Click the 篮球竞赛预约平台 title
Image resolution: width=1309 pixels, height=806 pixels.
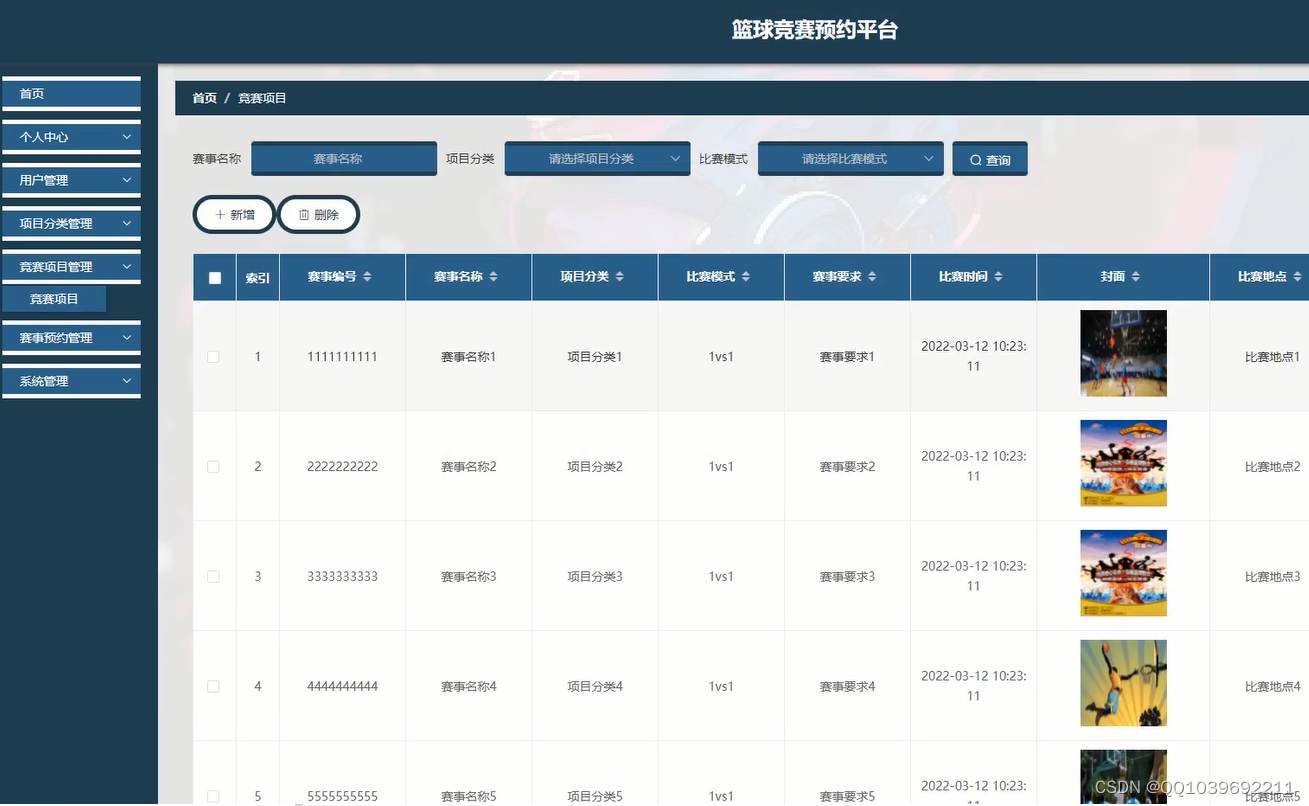tap(815, 30)
